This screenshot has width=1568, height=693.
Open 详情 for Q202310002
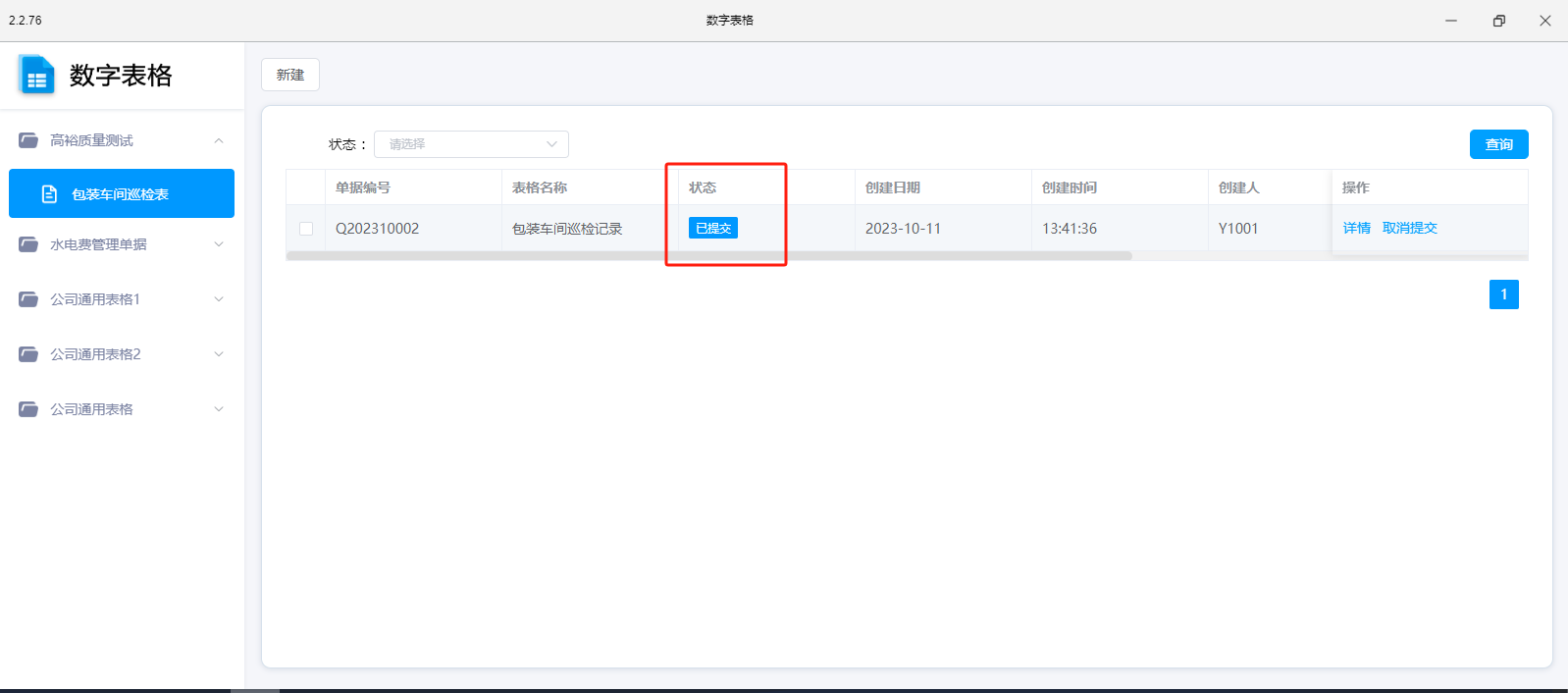tap(1356, 228)
